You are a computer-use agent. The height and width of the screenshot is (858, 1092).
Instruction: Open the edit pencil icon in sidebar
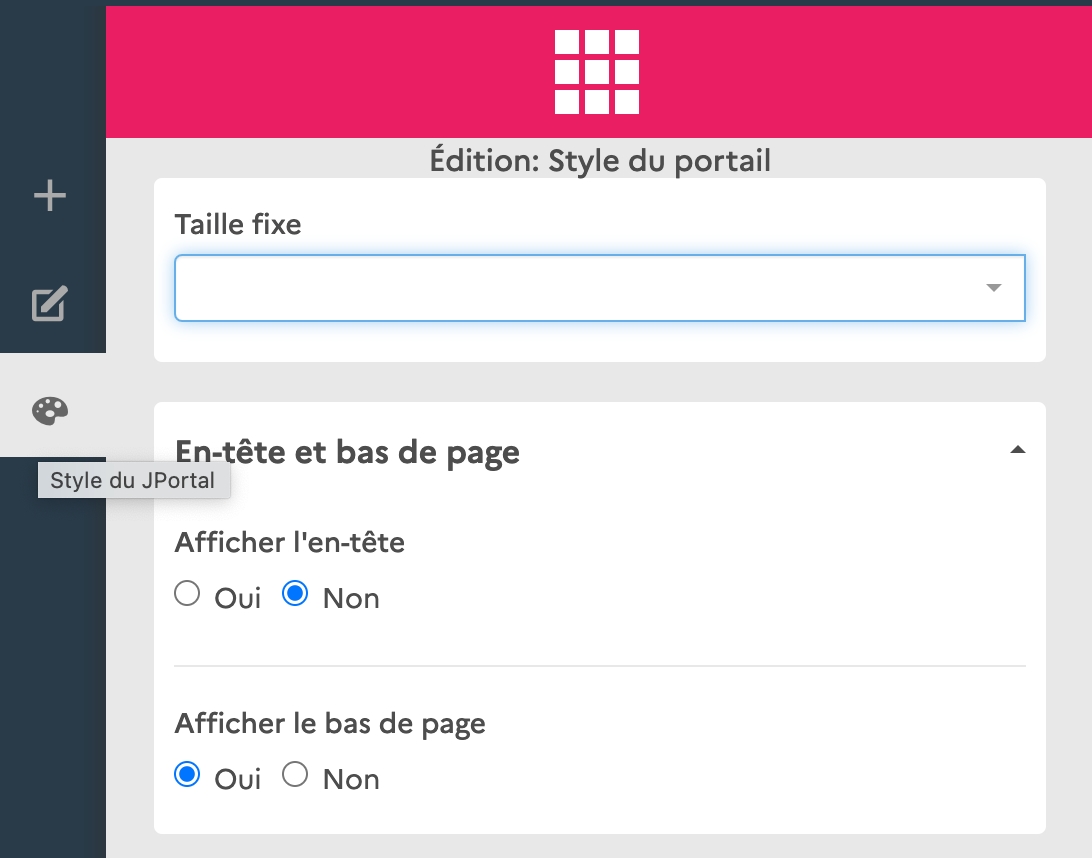pos(50,304)
